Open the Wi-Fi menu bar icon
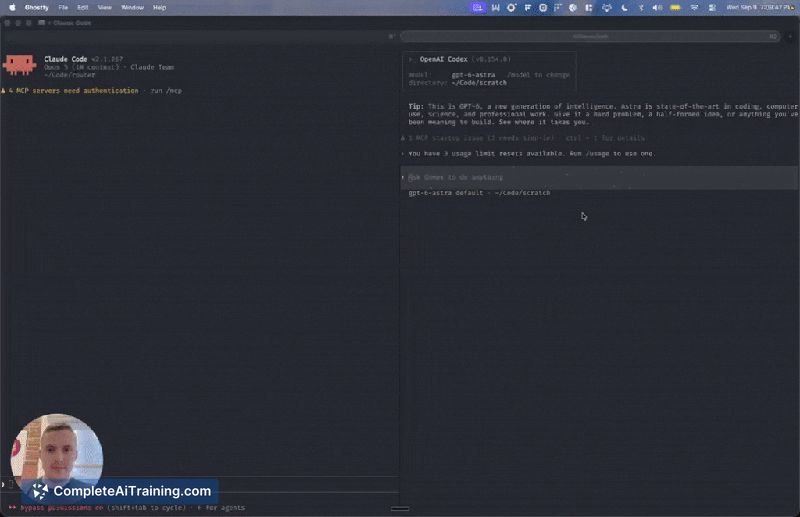 pyautogui.click(x=694, y=8)
